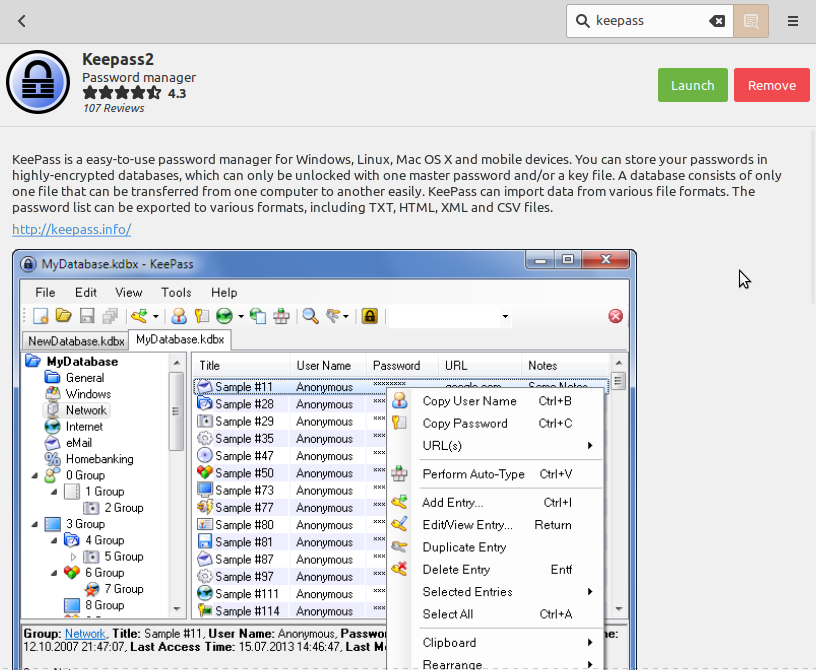Open the quick search dropdown in the KeePass toolbar
The height and width of the screenshot is (670, 816).
point(505,317)
